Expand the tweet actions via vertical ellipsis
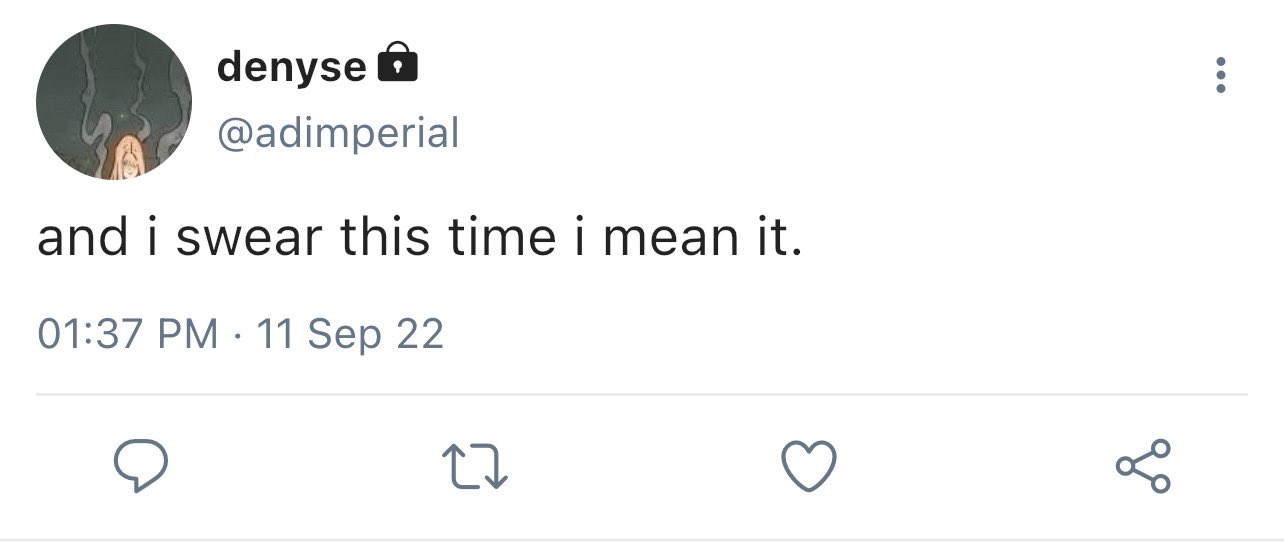1284x558 pixels. [x=1219, y=75]
